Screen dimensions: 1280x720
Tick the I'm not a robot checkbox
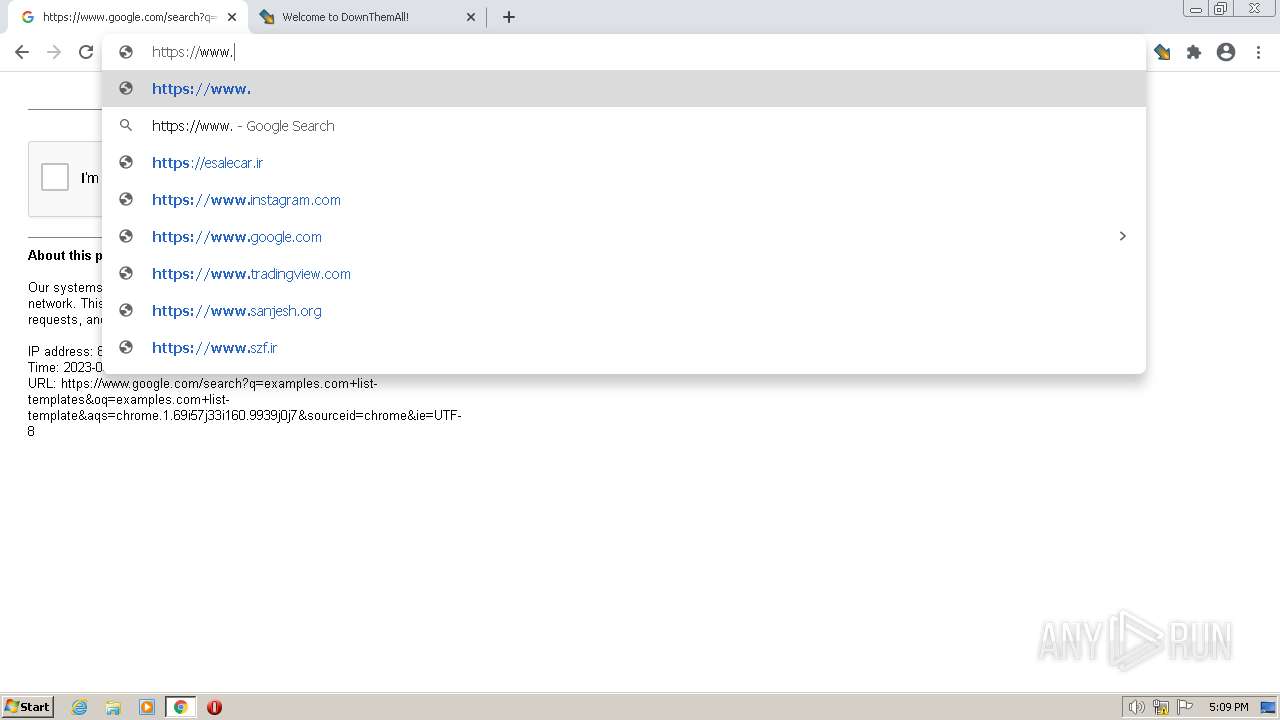click(55, 177)
